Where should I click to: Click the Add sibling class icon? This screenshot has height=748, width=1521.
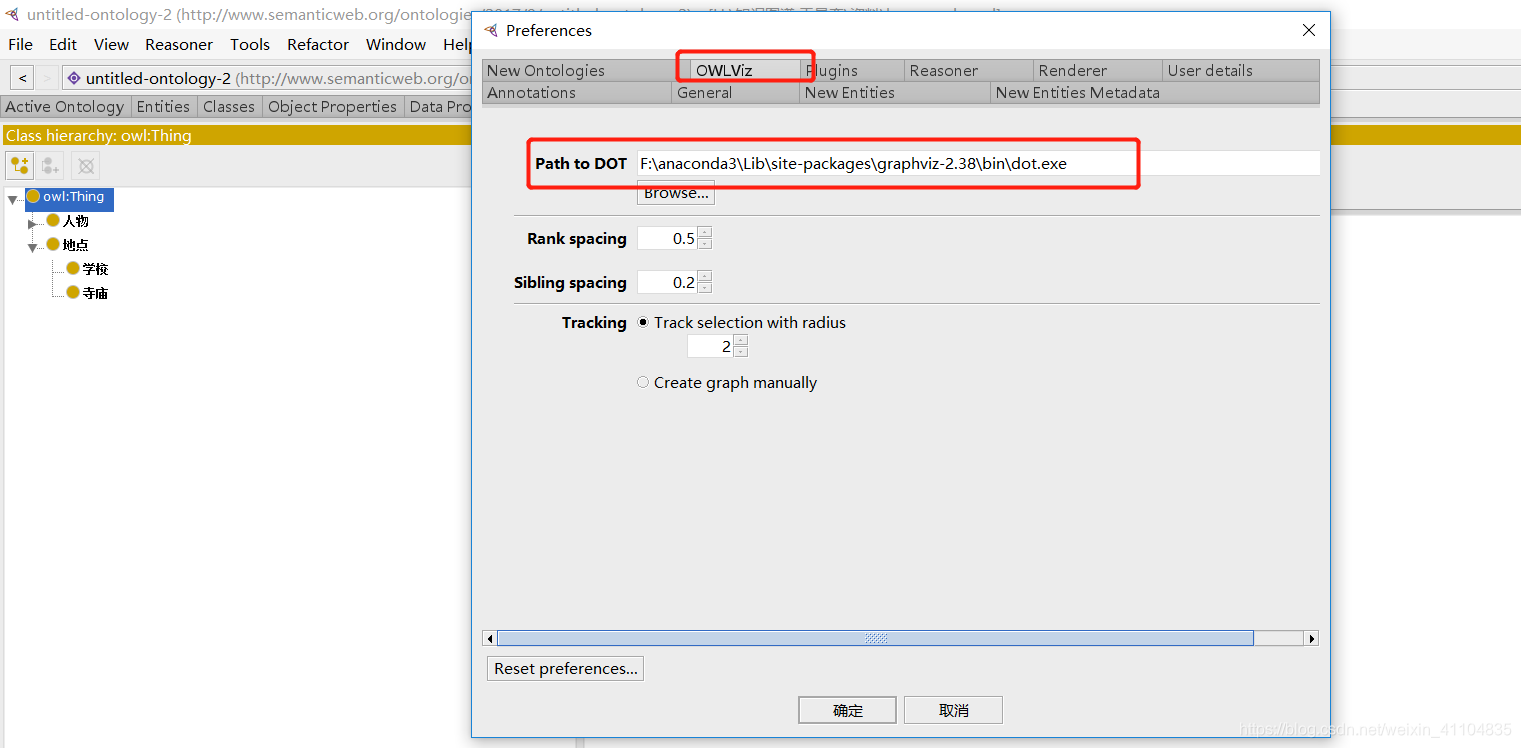(51, 165)
